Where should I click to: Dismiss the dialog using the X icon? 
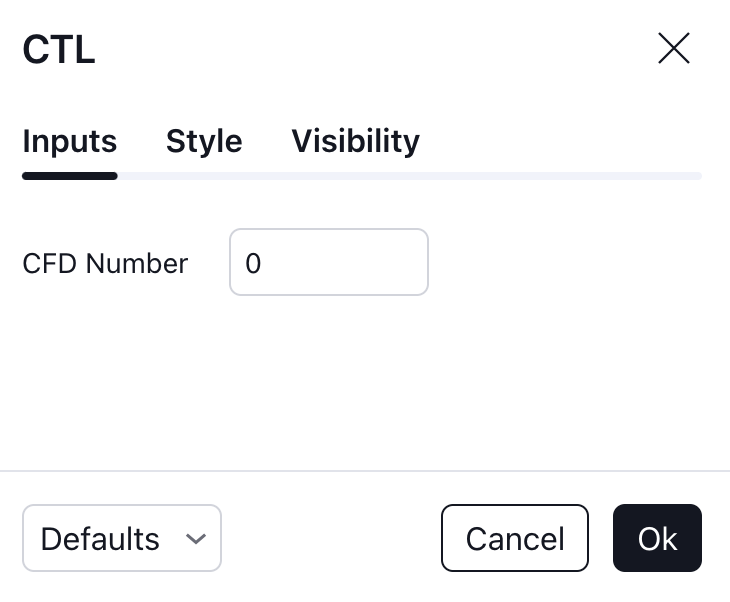tap(674, 48)
